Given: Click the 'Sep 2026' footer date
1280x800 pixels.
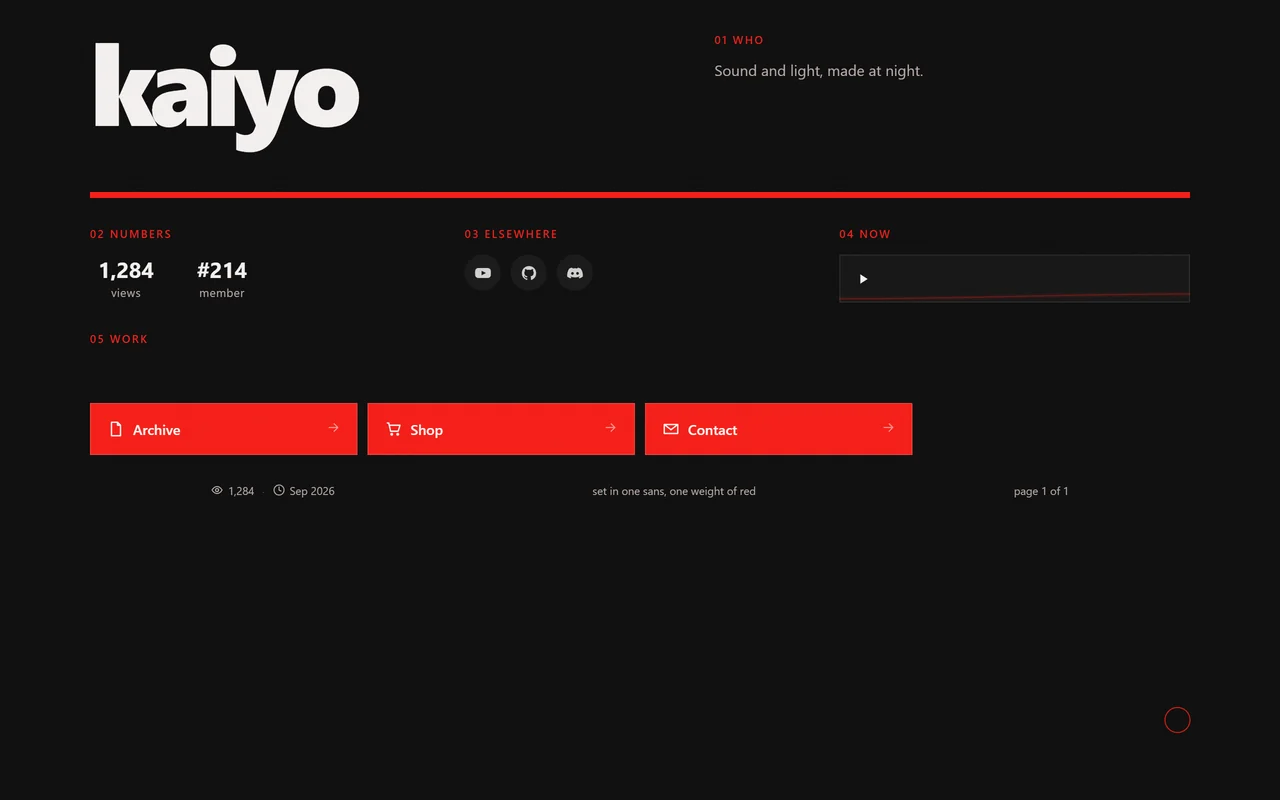Looking at the screenshot, I should tap(312, 491).
